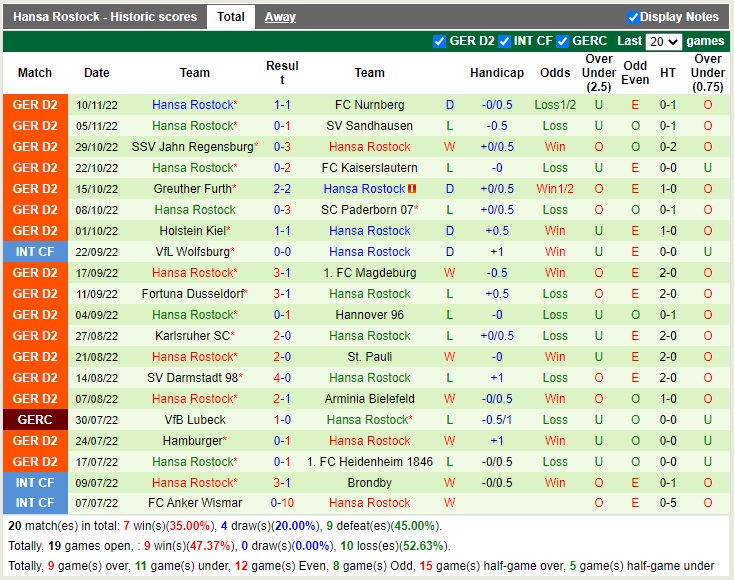Click the 20 match(es) in total summary line

pyautogui.click(x=225, y=526)
